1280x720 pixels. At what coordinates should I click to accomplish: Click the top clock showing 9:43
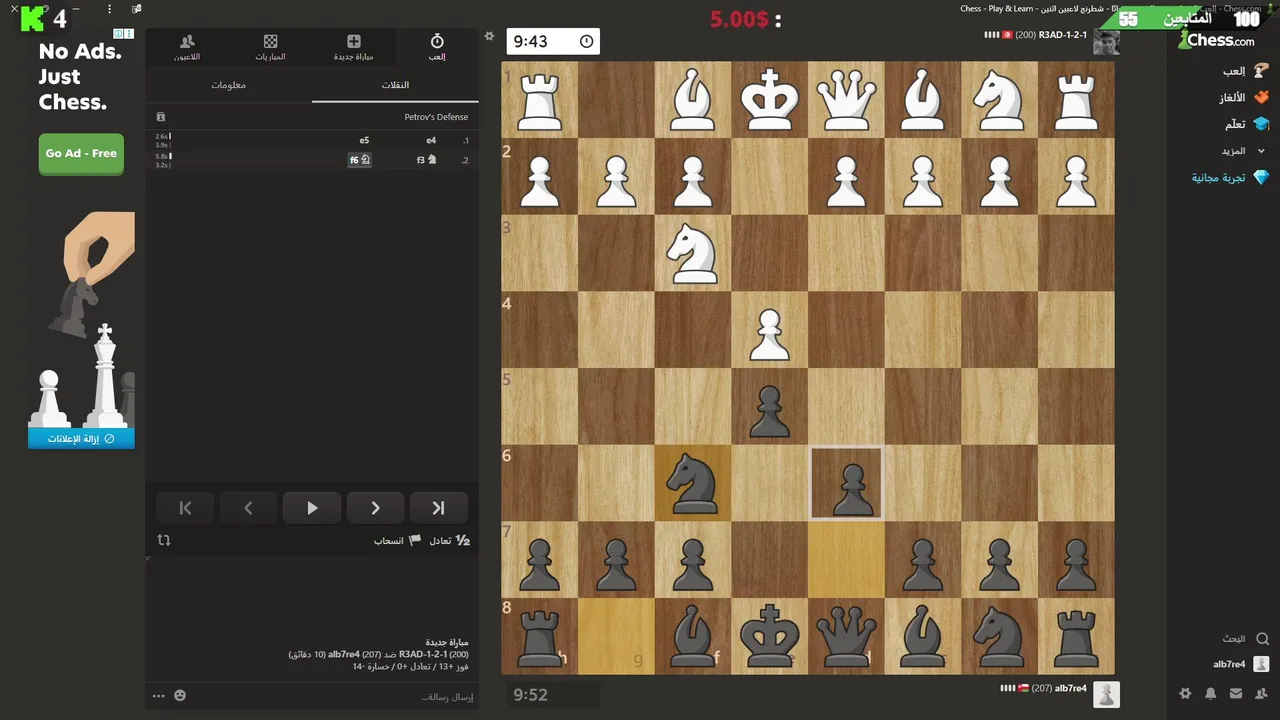[x=553, y=41]
